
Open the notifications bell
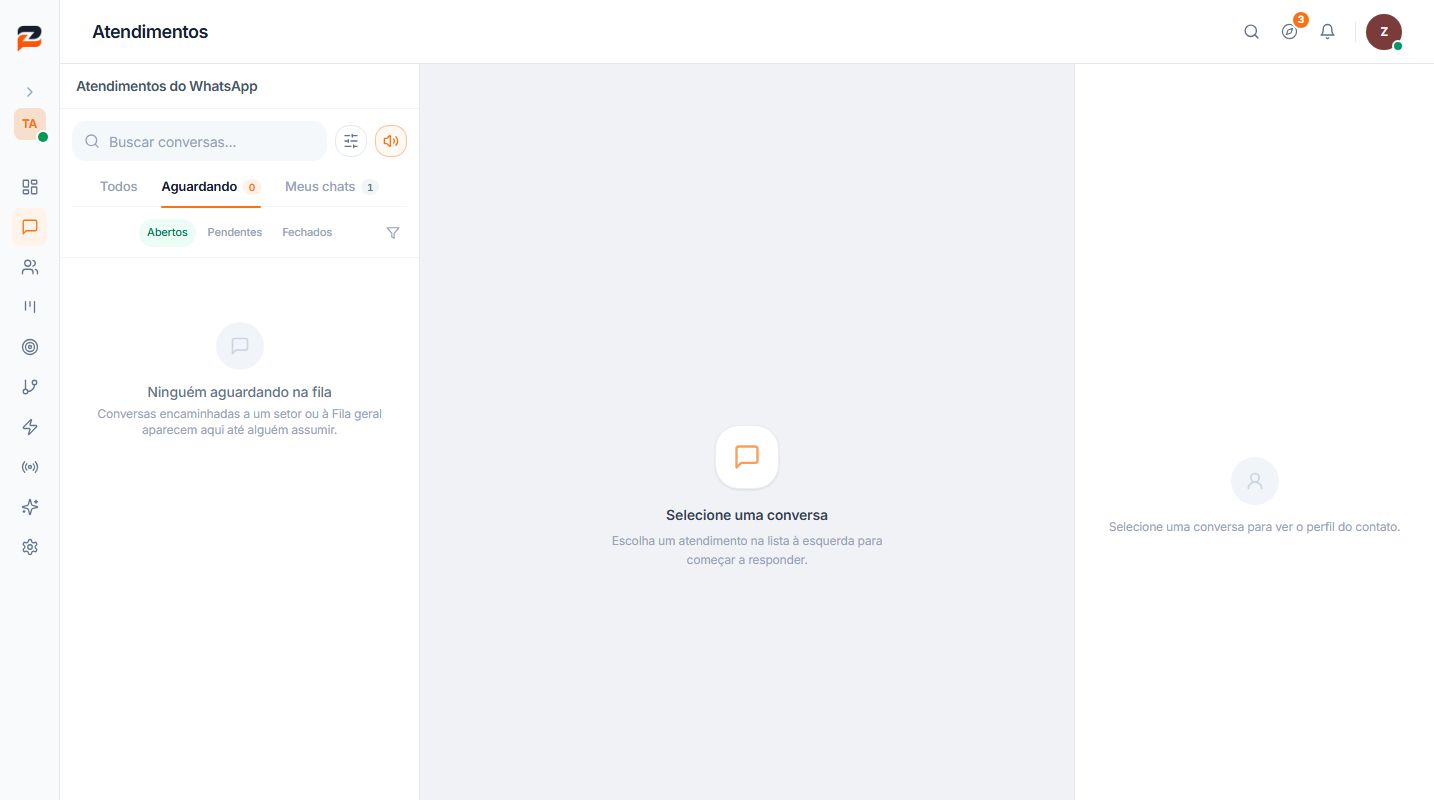pos(1328,32)
